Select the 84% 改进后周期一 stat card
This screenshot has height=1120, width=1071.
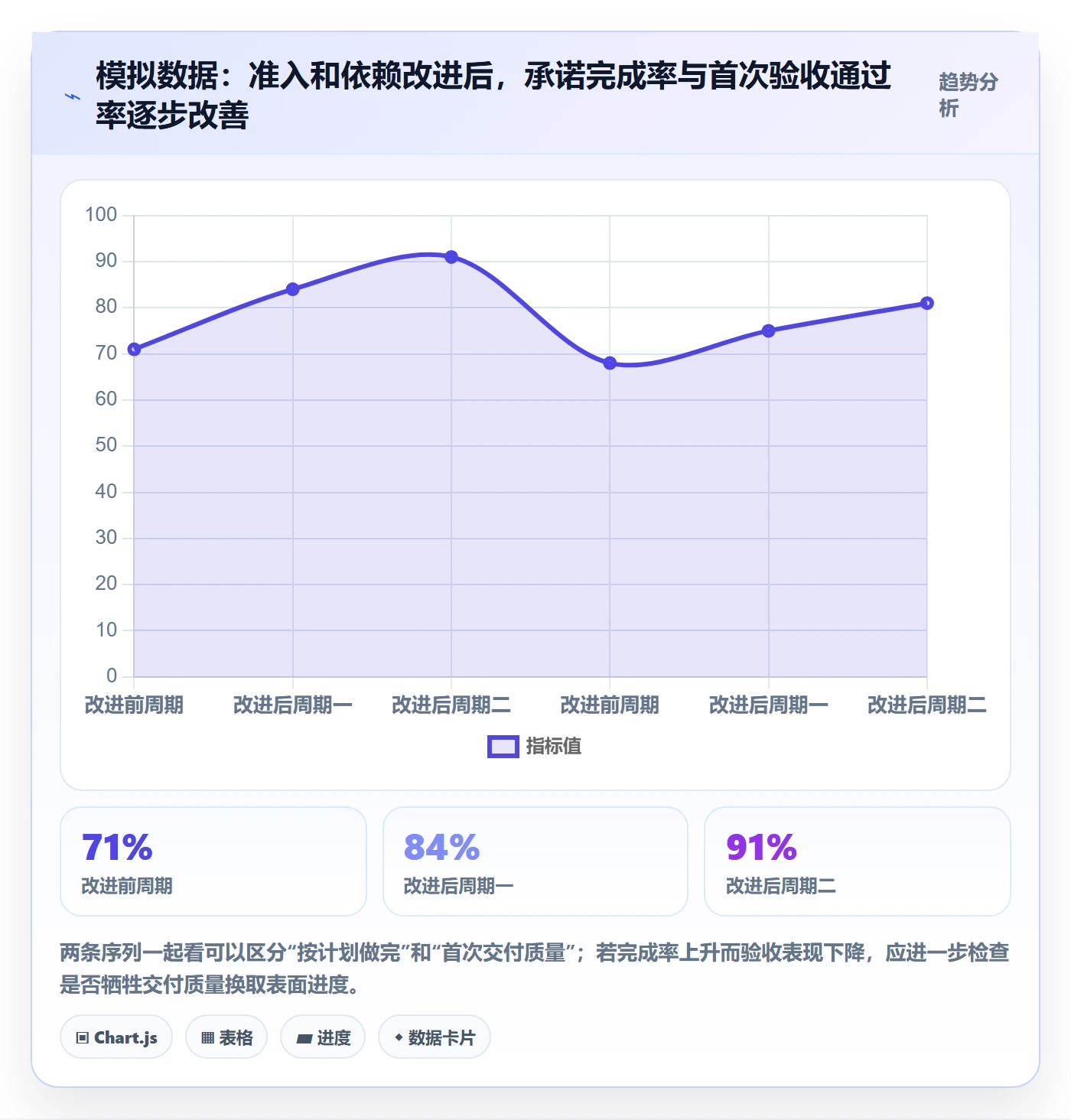[x=535, y=861]
